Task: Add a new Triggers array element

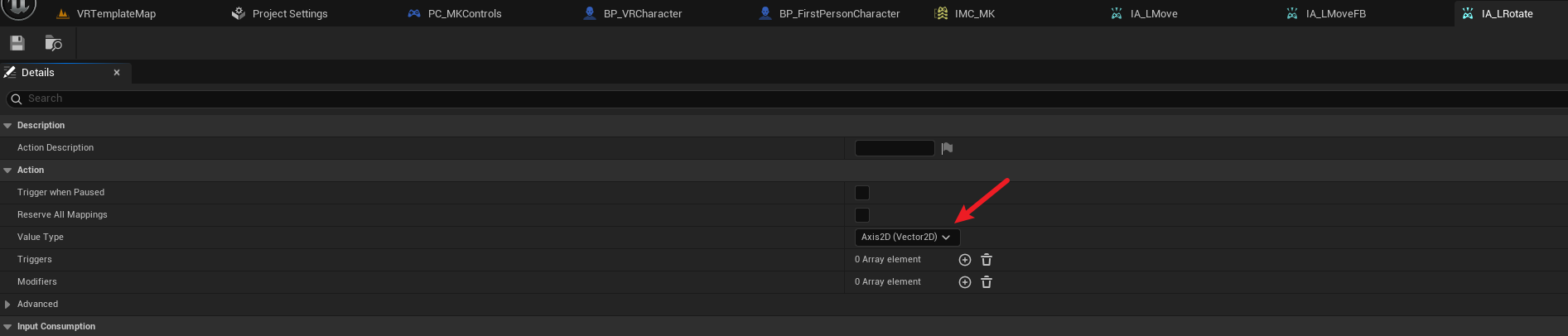Action: tap(965, 260)
